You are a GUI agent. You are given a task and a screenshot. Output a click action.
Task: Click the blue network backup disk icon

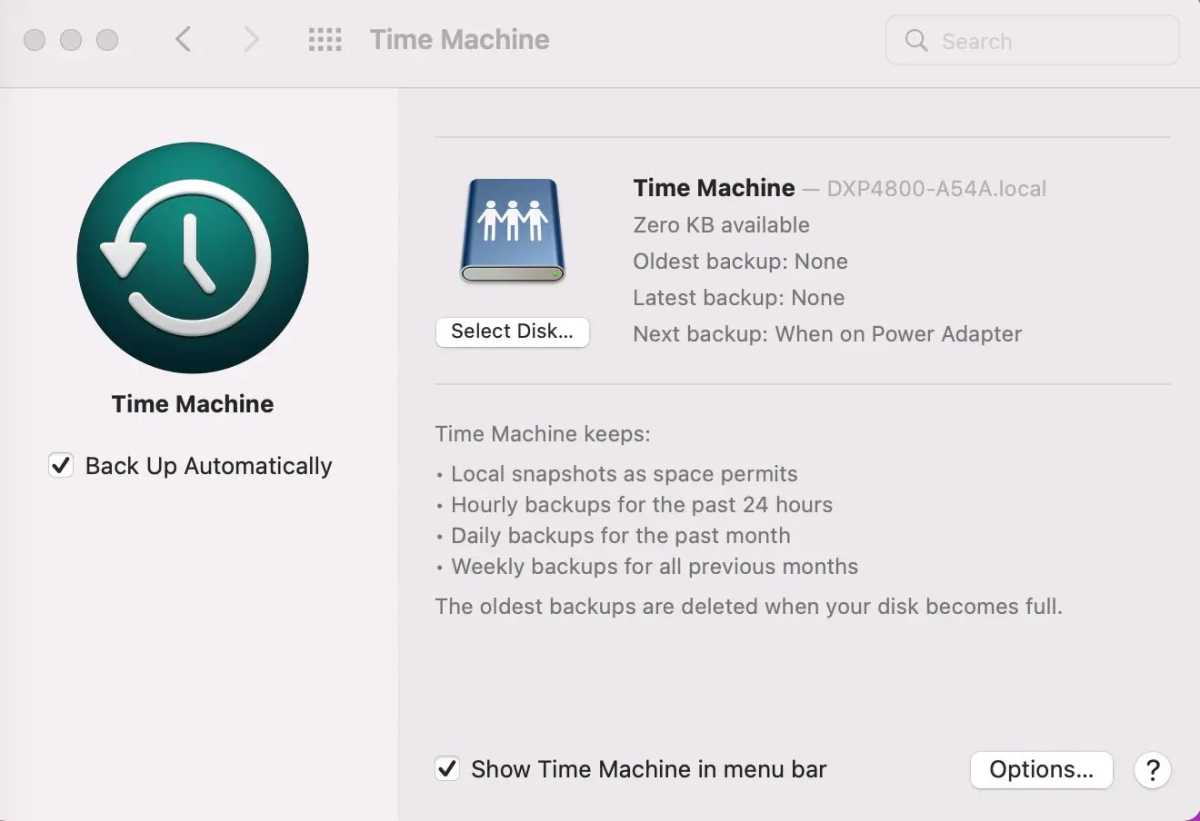[512, 228]
